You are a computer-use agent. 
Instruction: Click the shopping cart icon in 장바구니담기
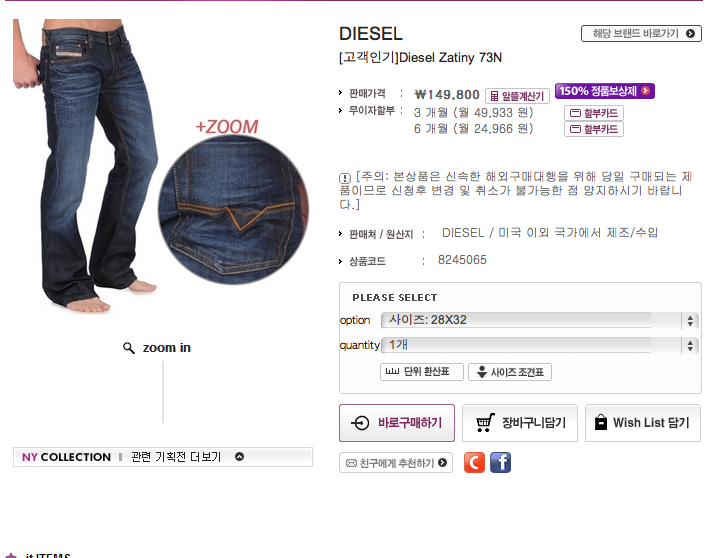pos(485,422)
